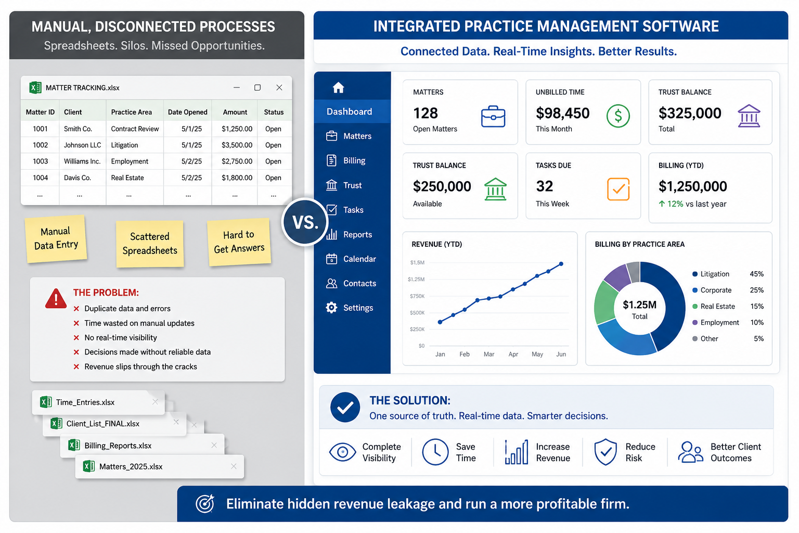Screen dimensions: 799x533
Task: Click the donut chart $1.25M Total center
Action: point(640,309)
